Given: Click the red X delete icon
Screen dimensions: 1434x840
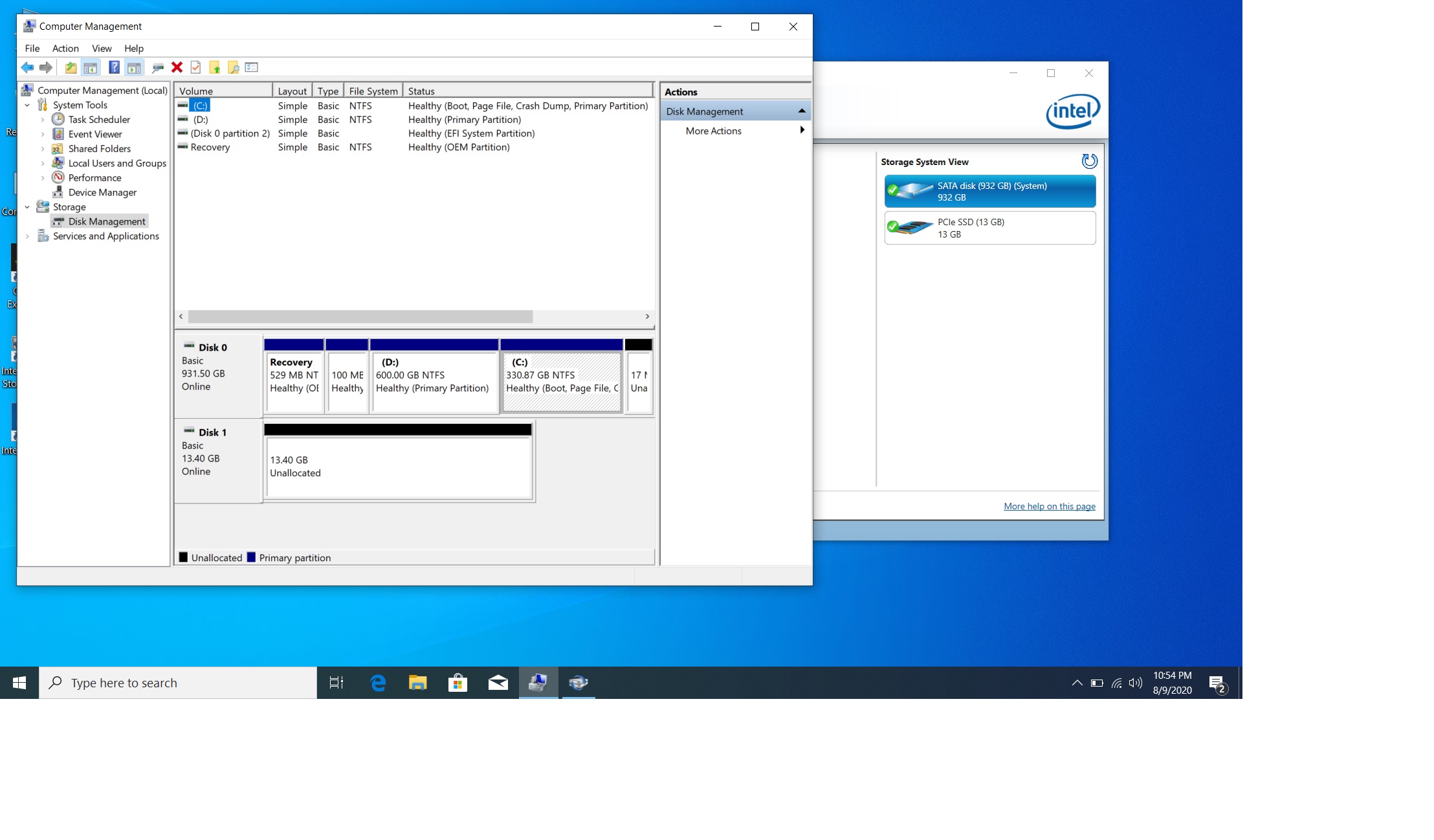Looking at the screenshot, I should coord(177,67).
